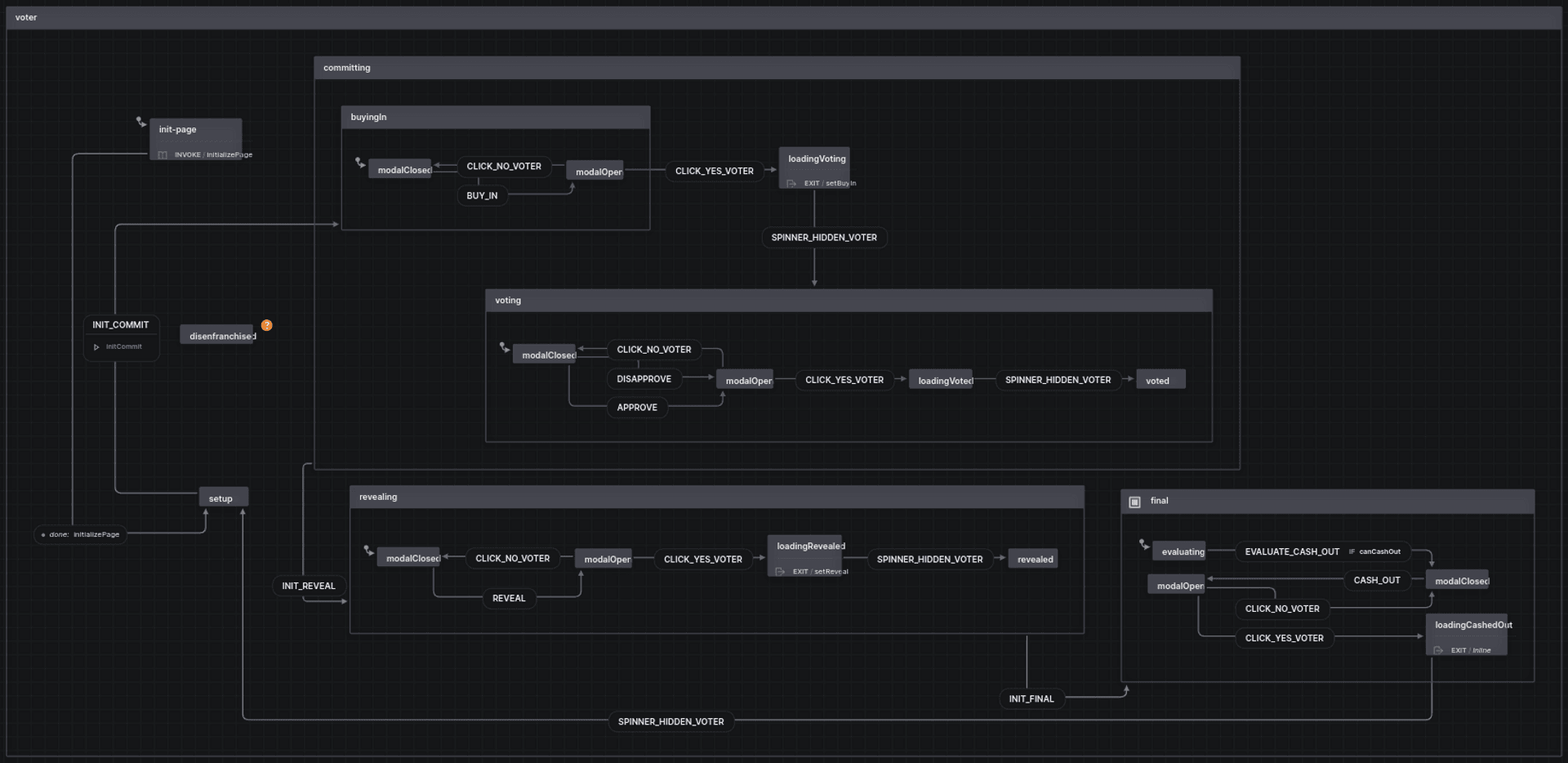The height and width of the screenshot is (763, 1568).
Task: Click CLICK_NO_VOTER event in voting
Action: point(654,350)
